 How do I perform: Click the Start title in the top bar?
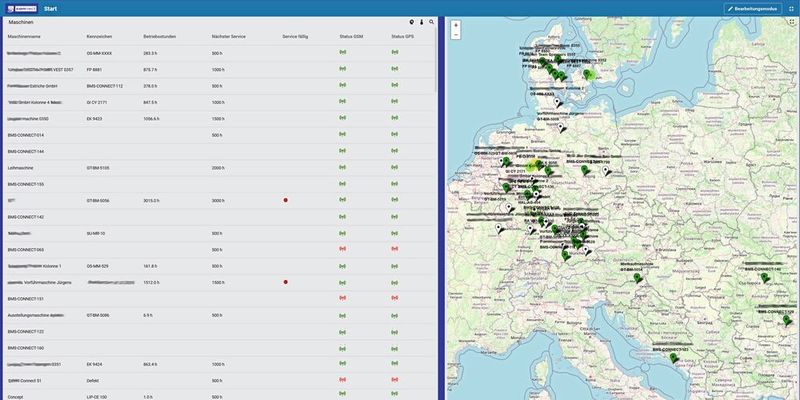coord(51,9)
